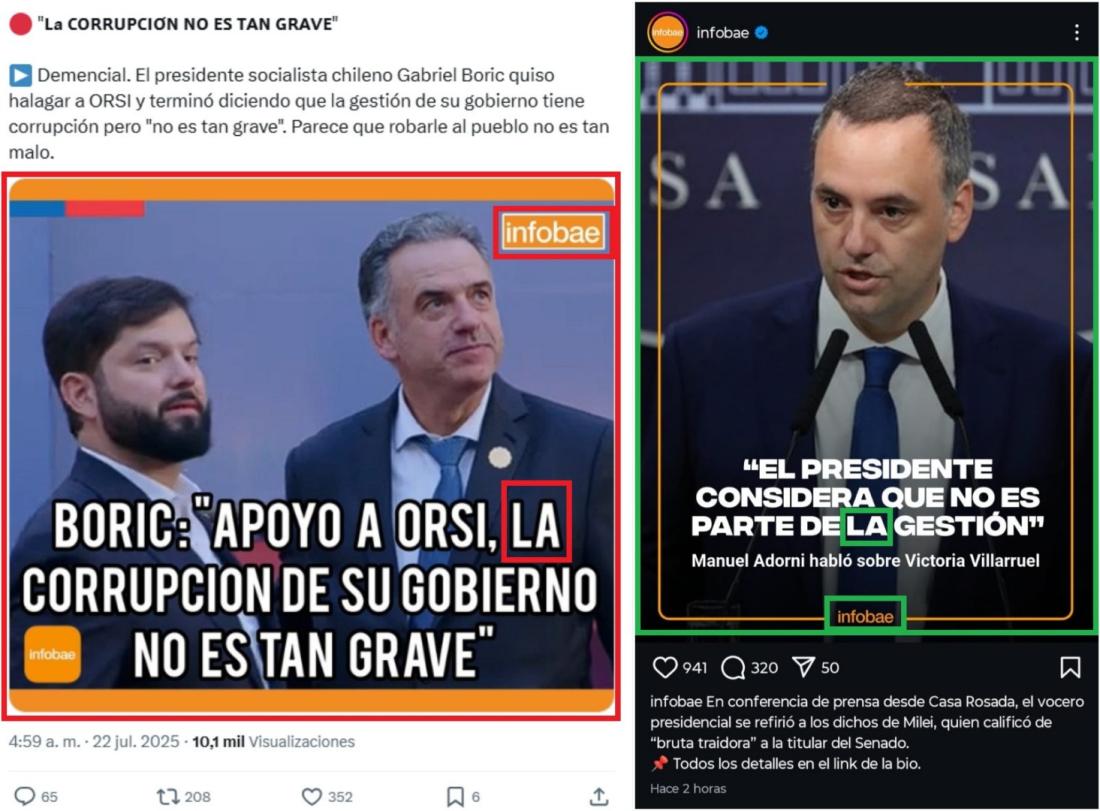Open the infobae account username link

pyautogui.click(x=723, y=32)
